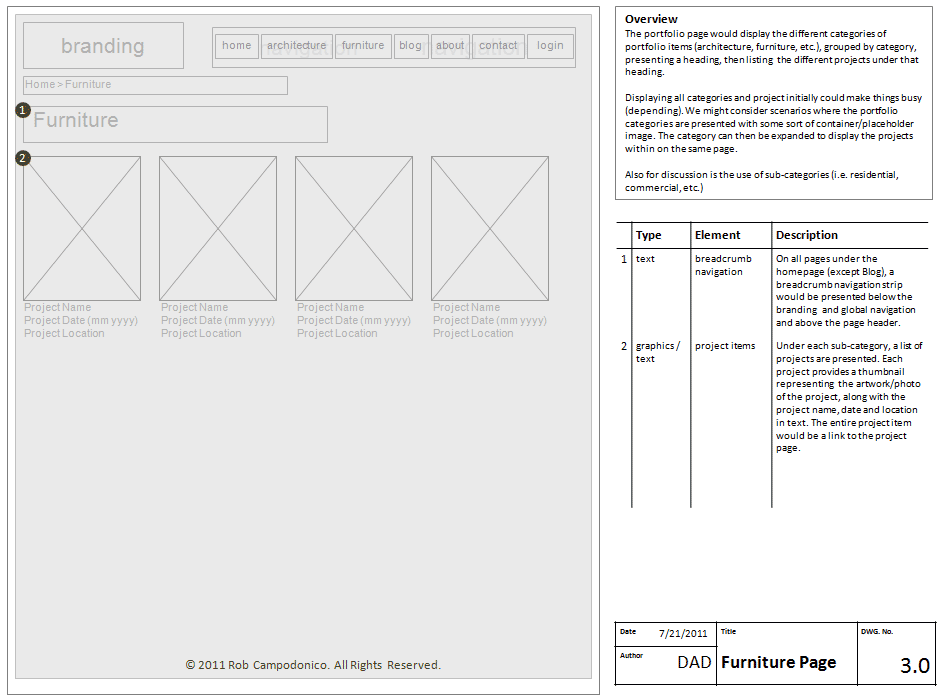Screen dimensions: 944x696
Task: Click the Description column header
Action: [x=807, y=235]
